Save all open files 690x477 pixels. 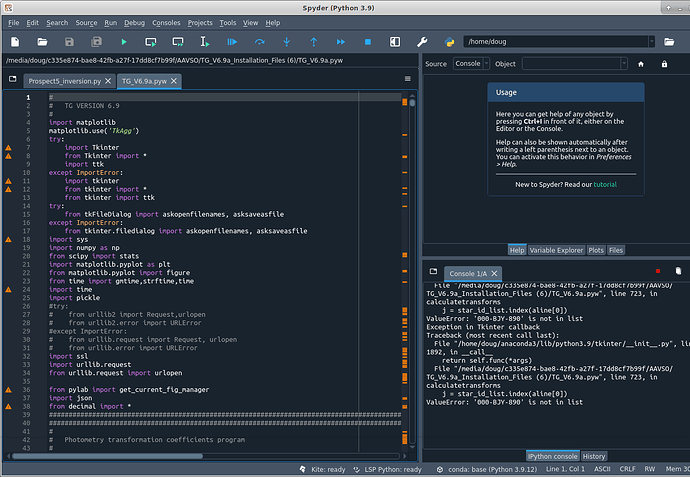[x=96, y=42]
